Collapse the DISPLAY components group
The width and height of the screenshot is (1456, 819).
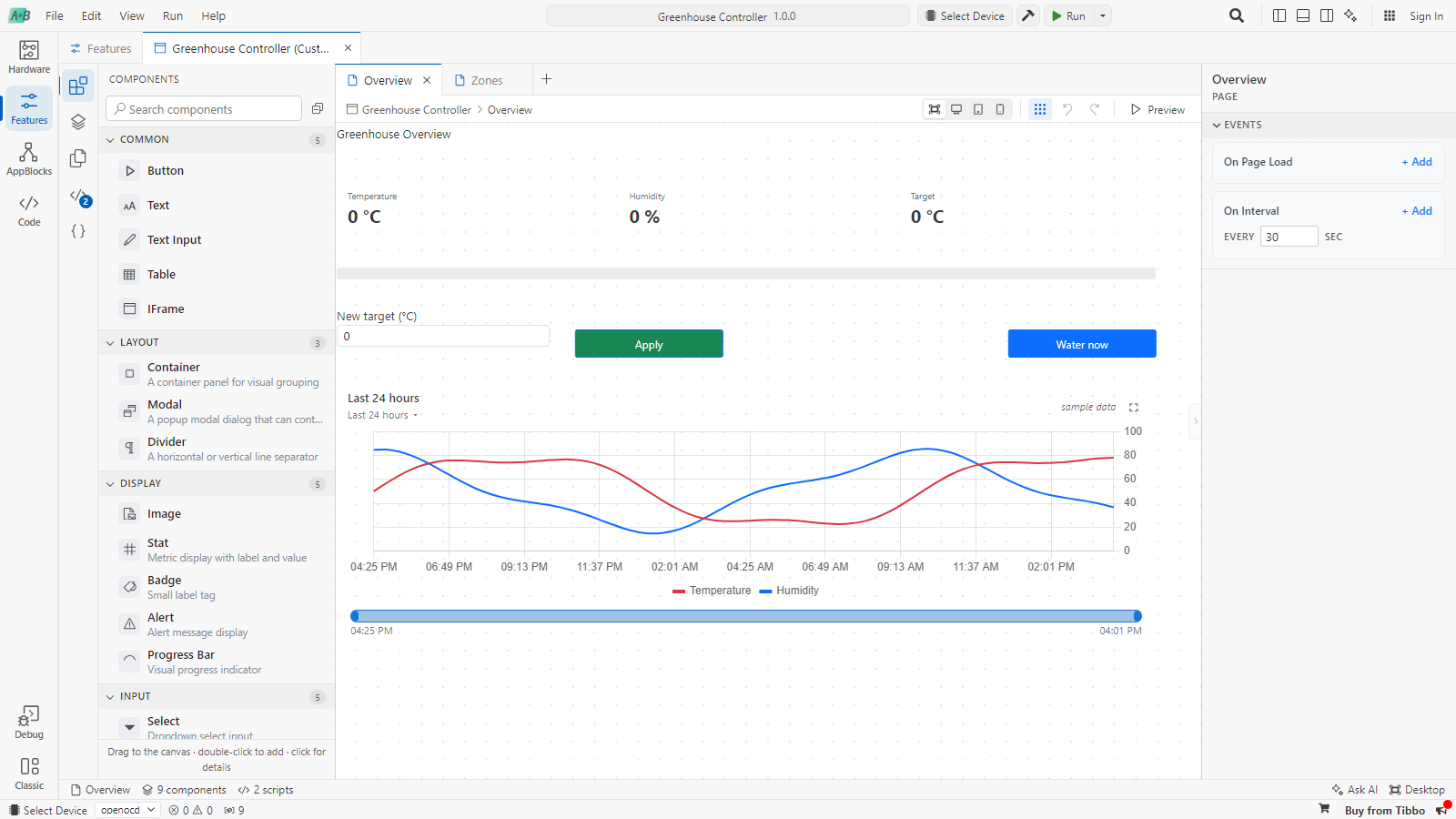(217, 483)
